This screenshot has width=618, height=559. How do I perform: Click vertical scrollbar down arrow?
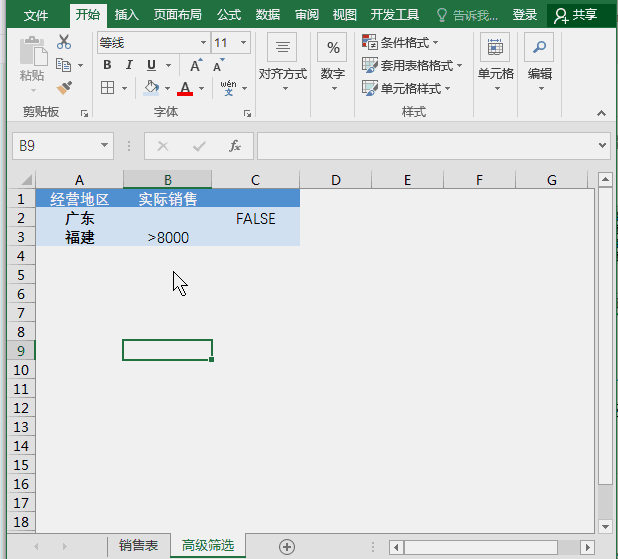(605, 526)
